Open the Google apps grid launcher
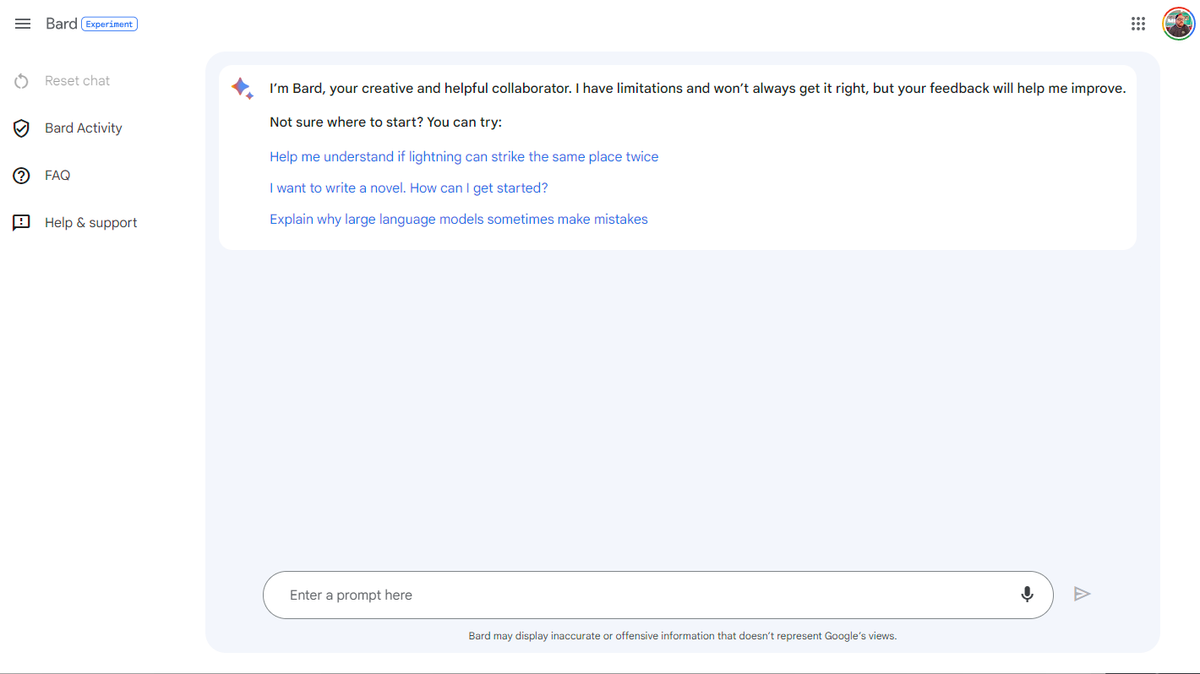Image resolution: width=1200 pixels, height=674 pixels. [x=1138, y=24]
